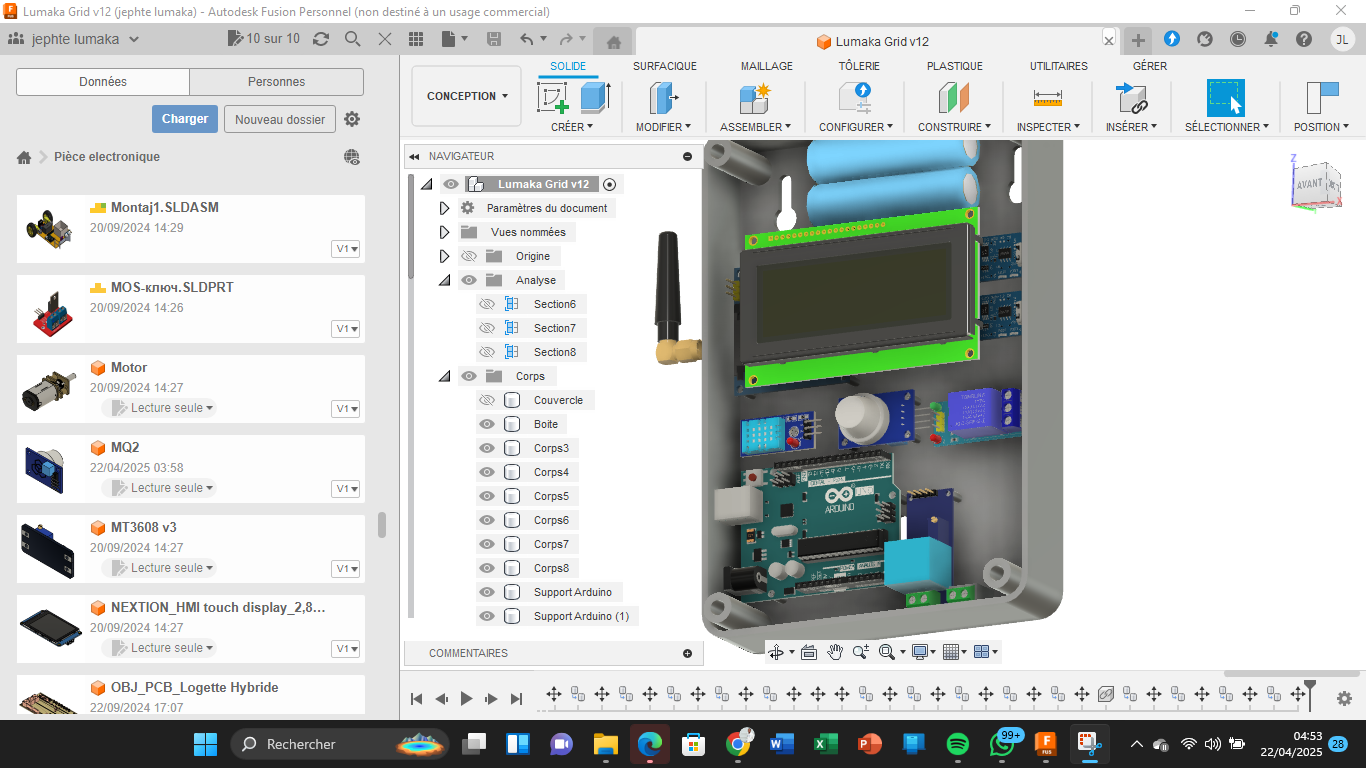
Task: Switch to the Personnes tab
Action: (276, 82)
